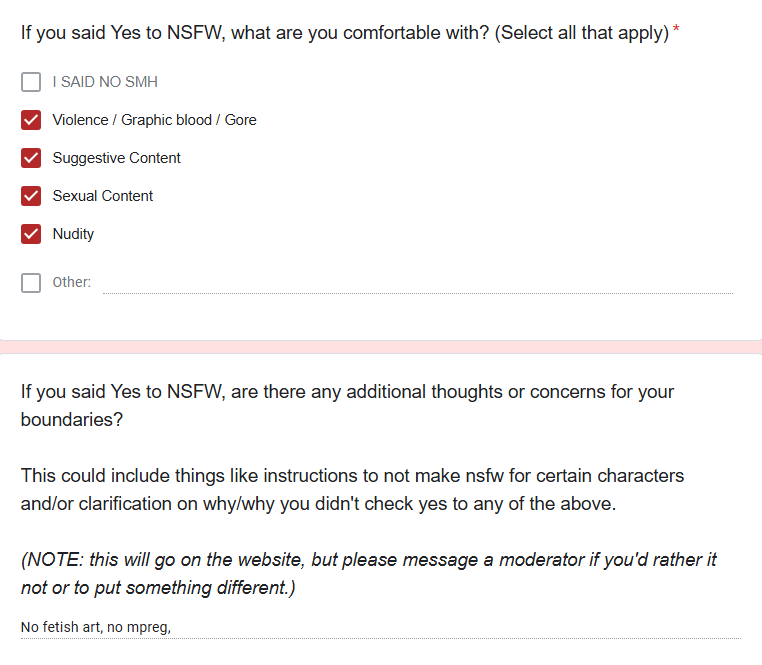Click the 'Sexual Content' option label

pos(103,196)
